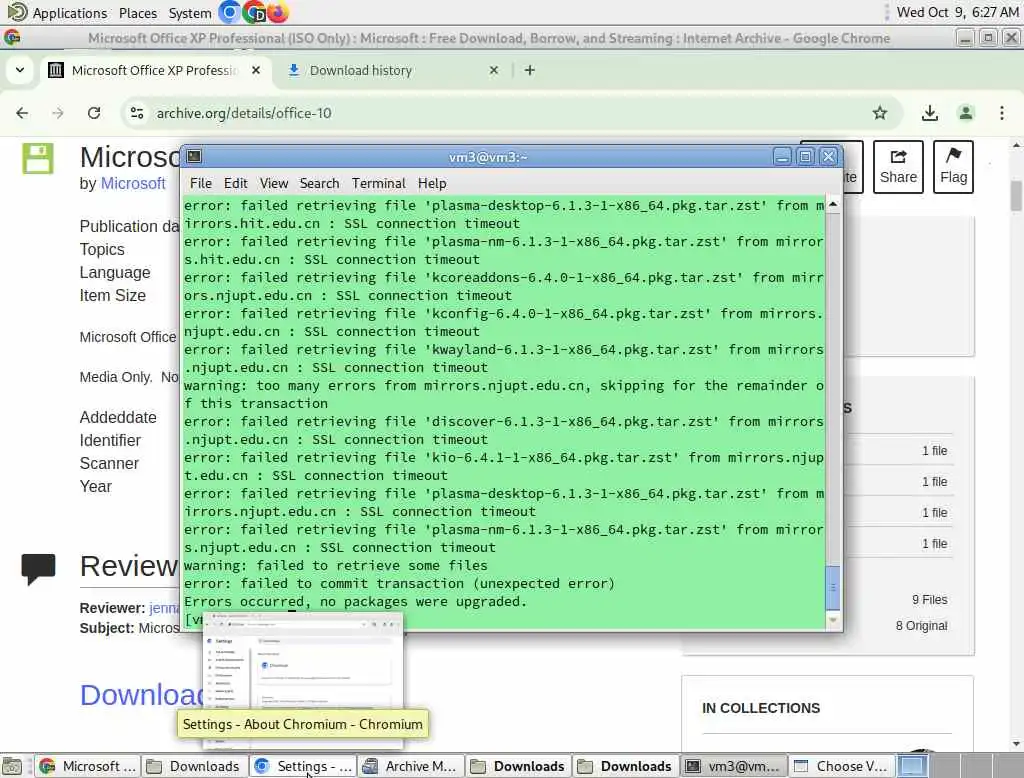Open the terminal Edit menu
This screenshot has height=778, width=1024.
pyautogui.click(x=235, y=184)
